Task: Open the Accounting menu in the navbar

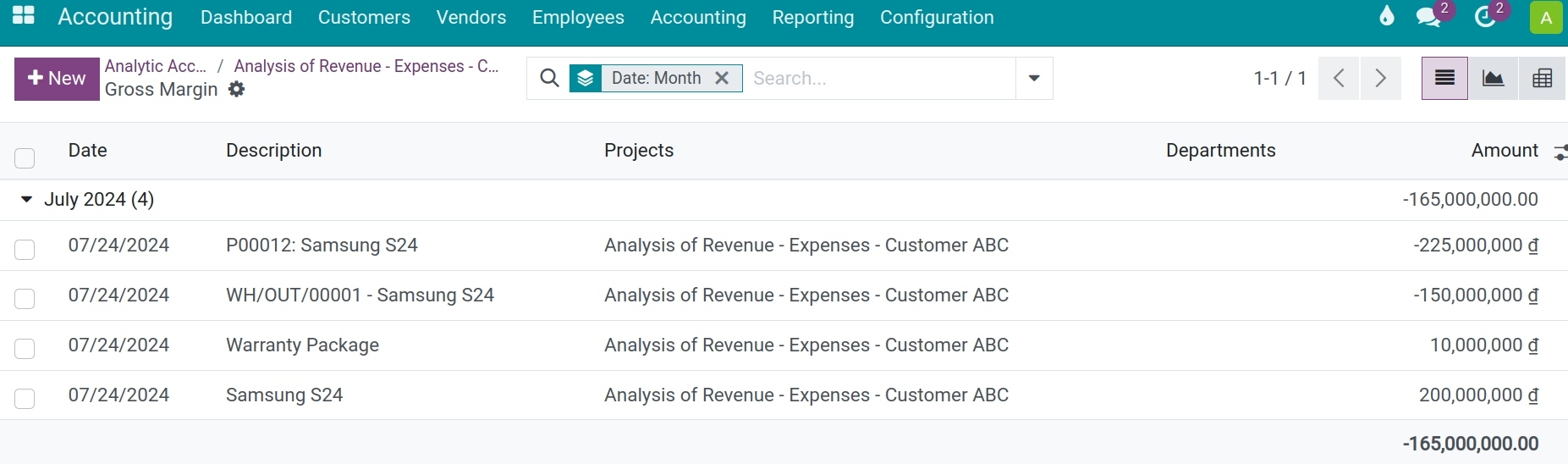Action: coord(698,17)
